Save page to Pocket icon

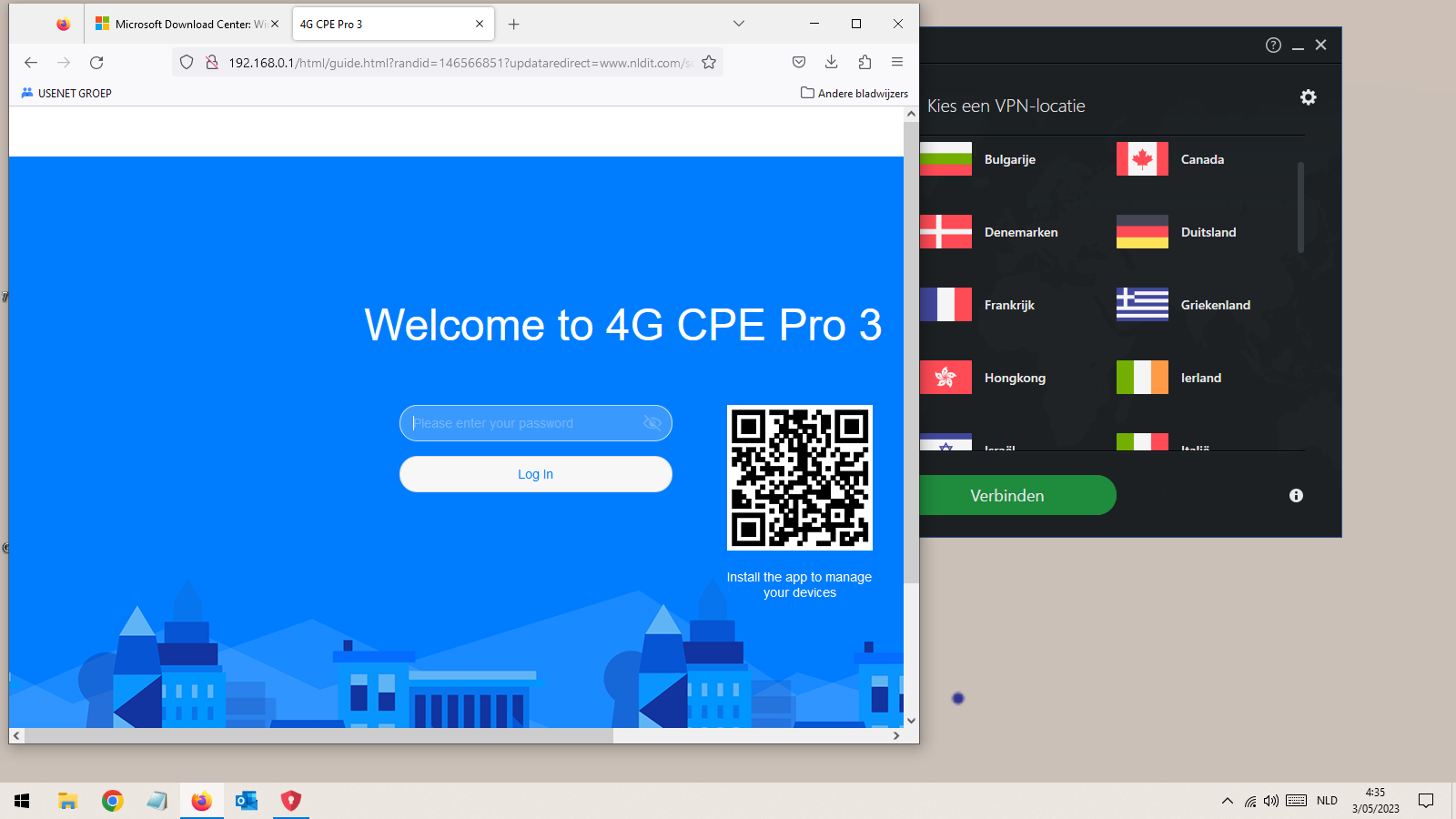(798, 62)
